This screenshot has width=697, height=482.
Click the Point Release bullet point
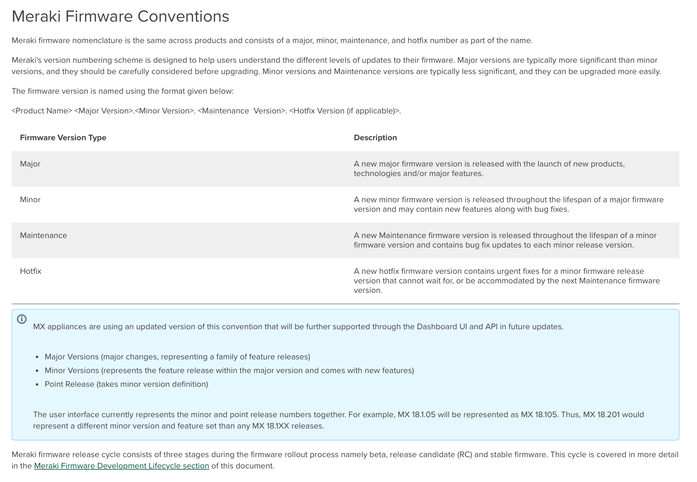pyautogui.click(x=125, y=384)
